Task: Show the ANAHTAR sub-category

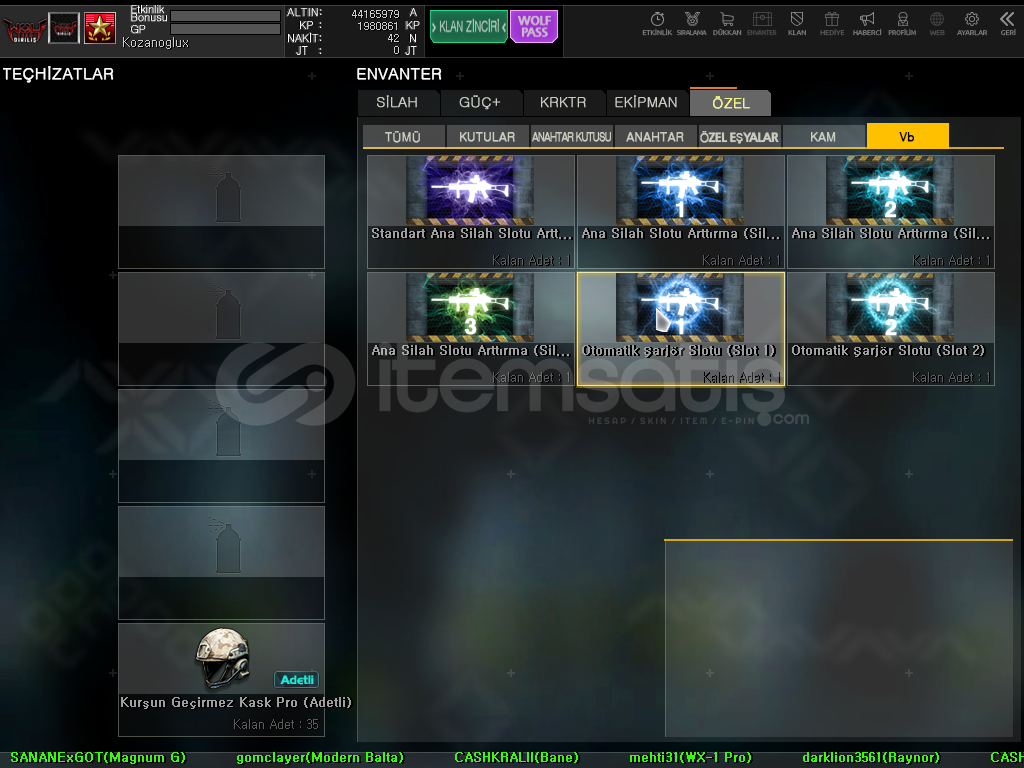Action: (655, 136)
